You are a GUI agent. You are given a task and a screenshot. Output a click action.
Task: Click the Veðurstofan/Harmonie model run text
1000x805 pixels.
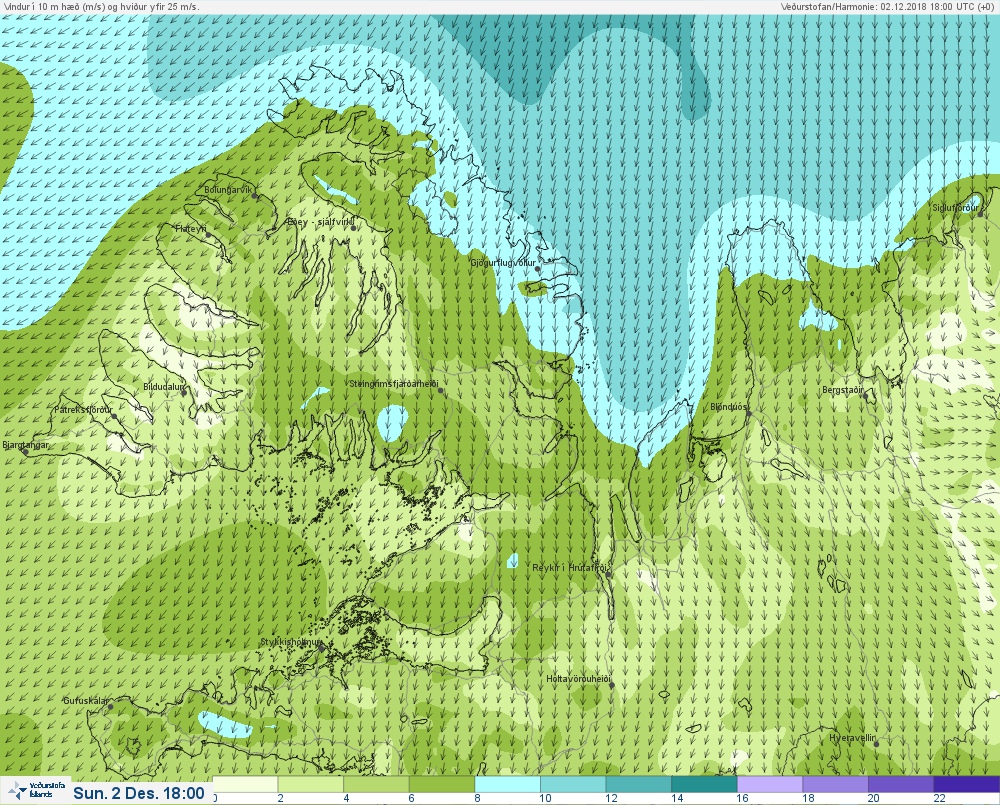[889, 6]
